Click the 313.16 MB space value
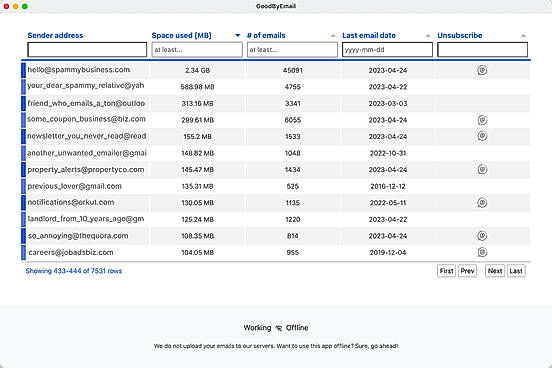552x368 pixels. [x=197, y=104]
